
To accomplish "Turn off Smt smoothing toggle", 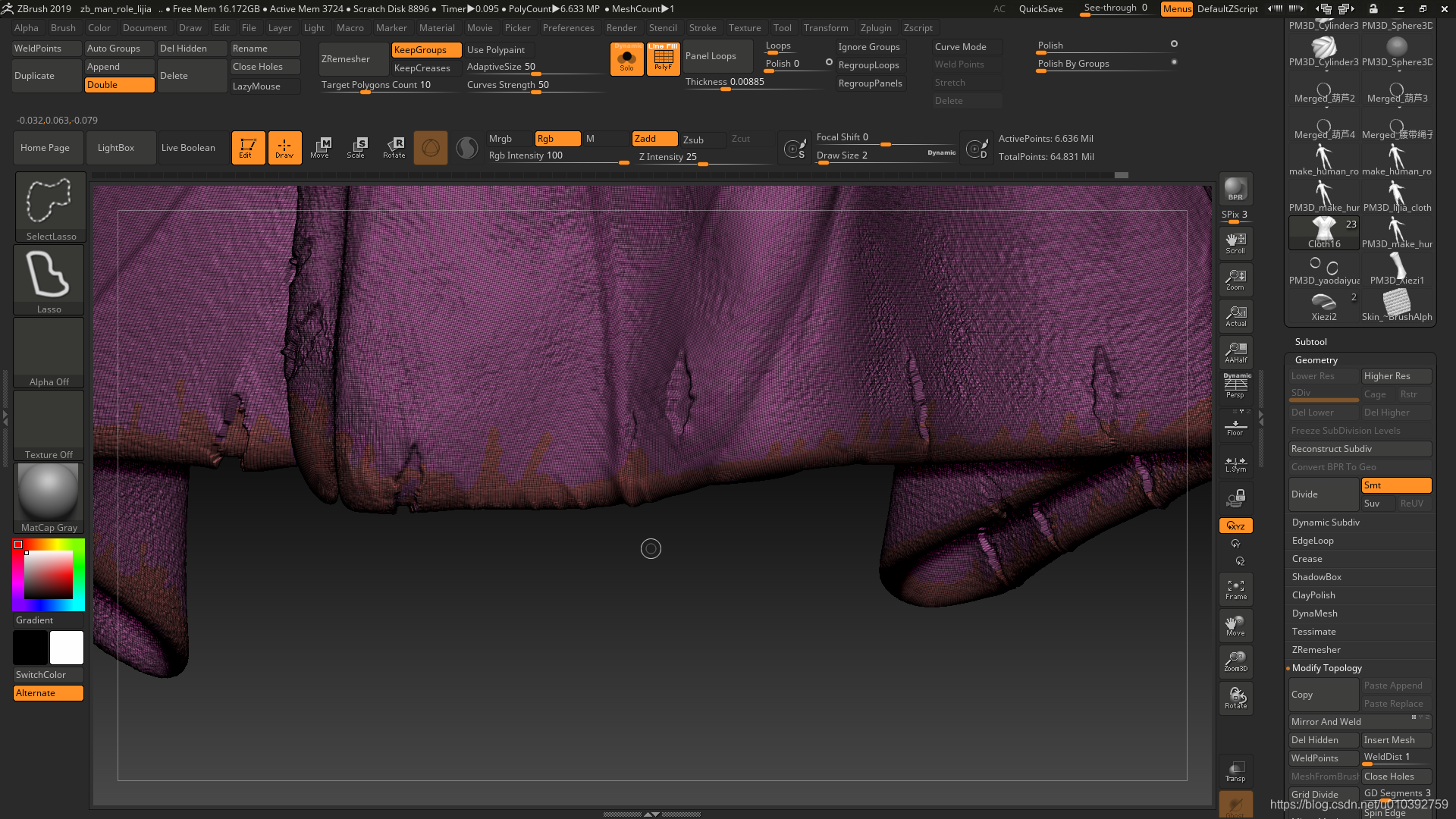I will click(x=1395, y=485).
